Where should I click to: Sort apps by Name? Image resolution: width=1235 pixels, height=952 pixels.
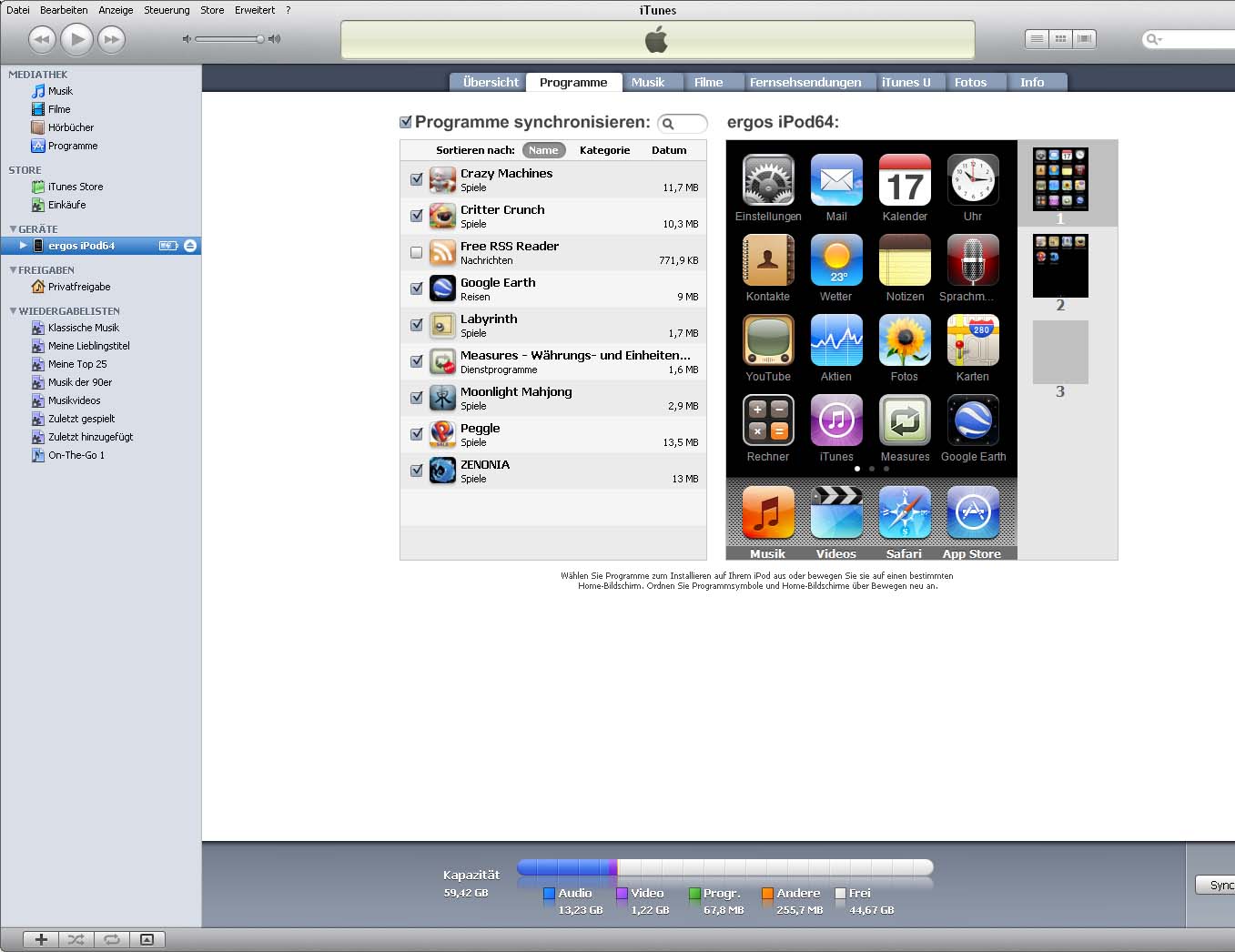(x=543, y=150)
